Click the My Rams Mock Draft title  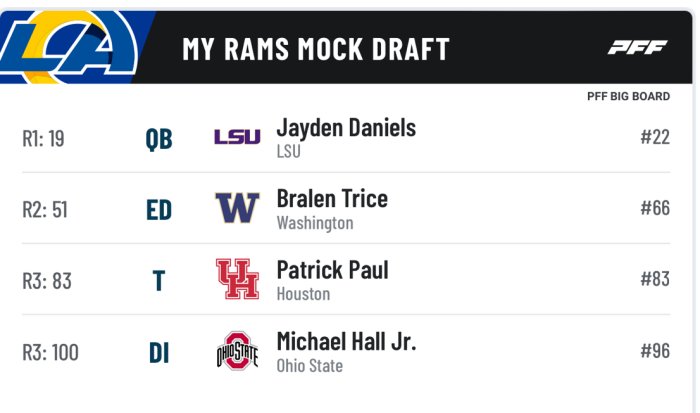tap(316, 49)
